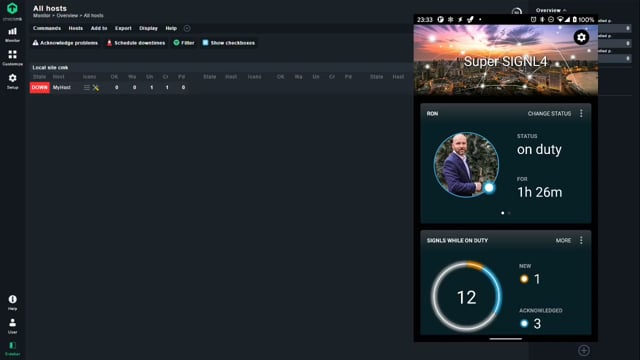Open three-dot menu of Signls While On Duty
The width and height of the screenshot is (640, 360).
pyautogui.click(x=581, y=240)
